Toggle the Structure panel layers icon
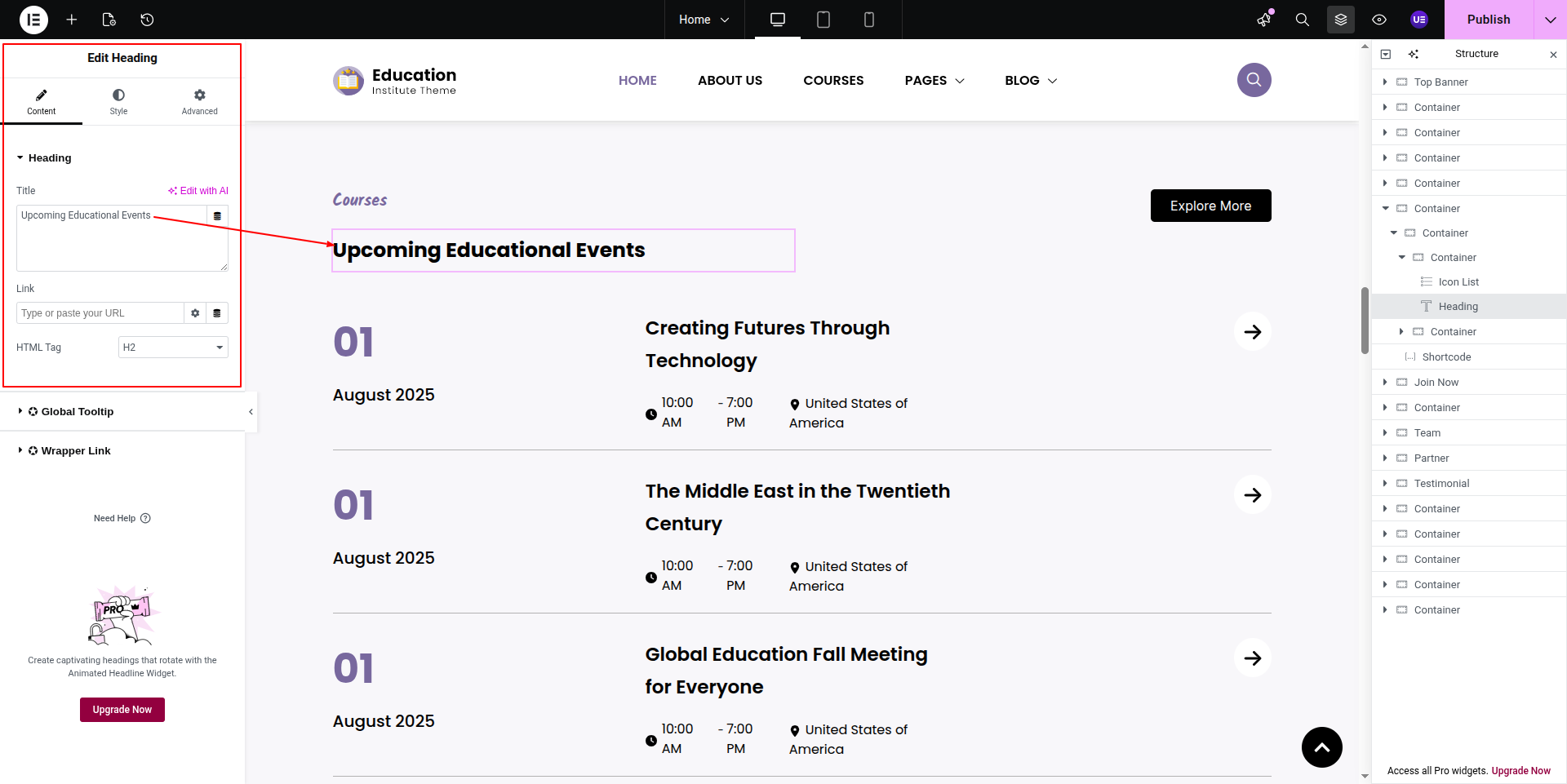The image size is (1567, 784). click(x=1341, y=20)
